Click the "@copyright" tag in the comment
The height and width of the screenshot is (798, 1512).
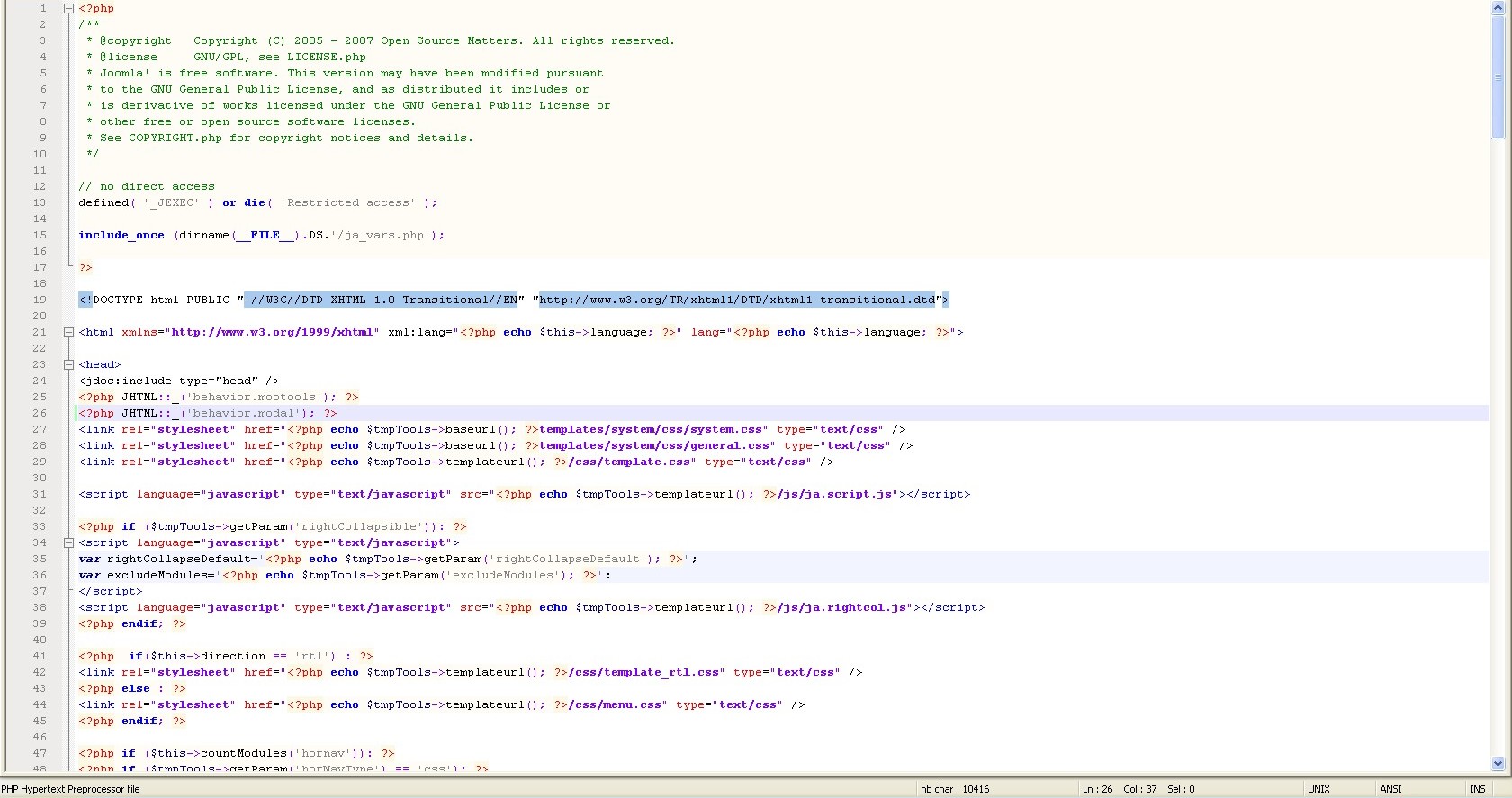[135, 40]
